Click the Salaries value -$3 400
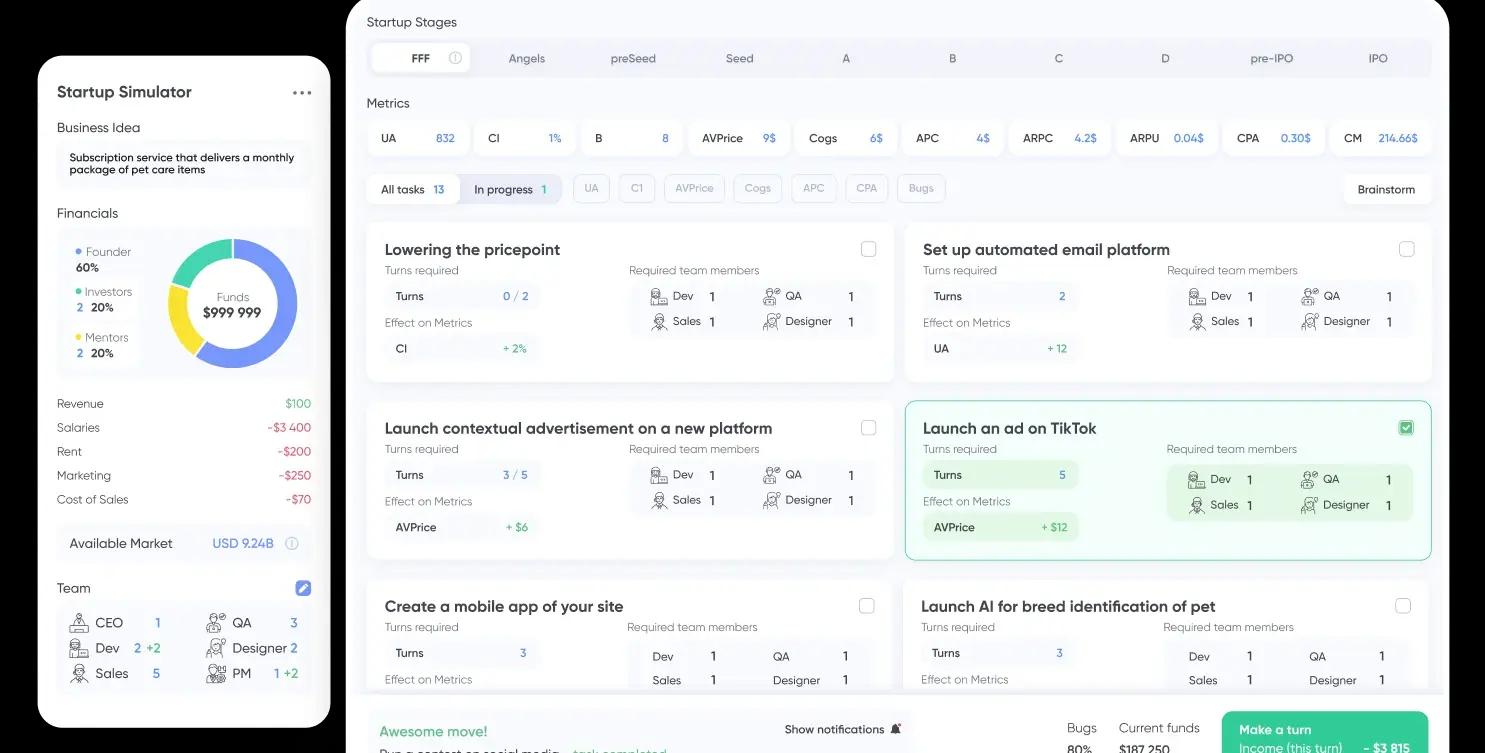Screen dimensions: 1485x753 [x=289, y=428]
